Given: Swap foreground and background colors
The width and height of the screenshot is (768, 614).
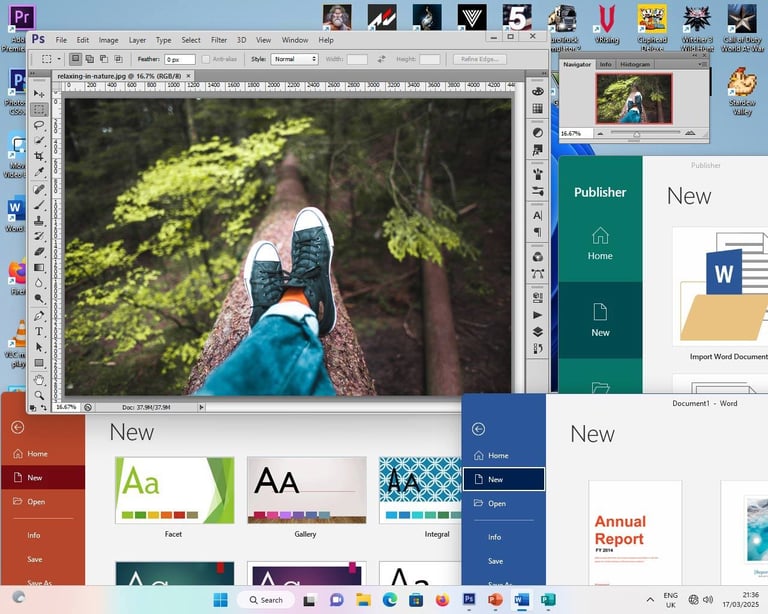Looking at the screenshot, I should [x=44, y=407].
